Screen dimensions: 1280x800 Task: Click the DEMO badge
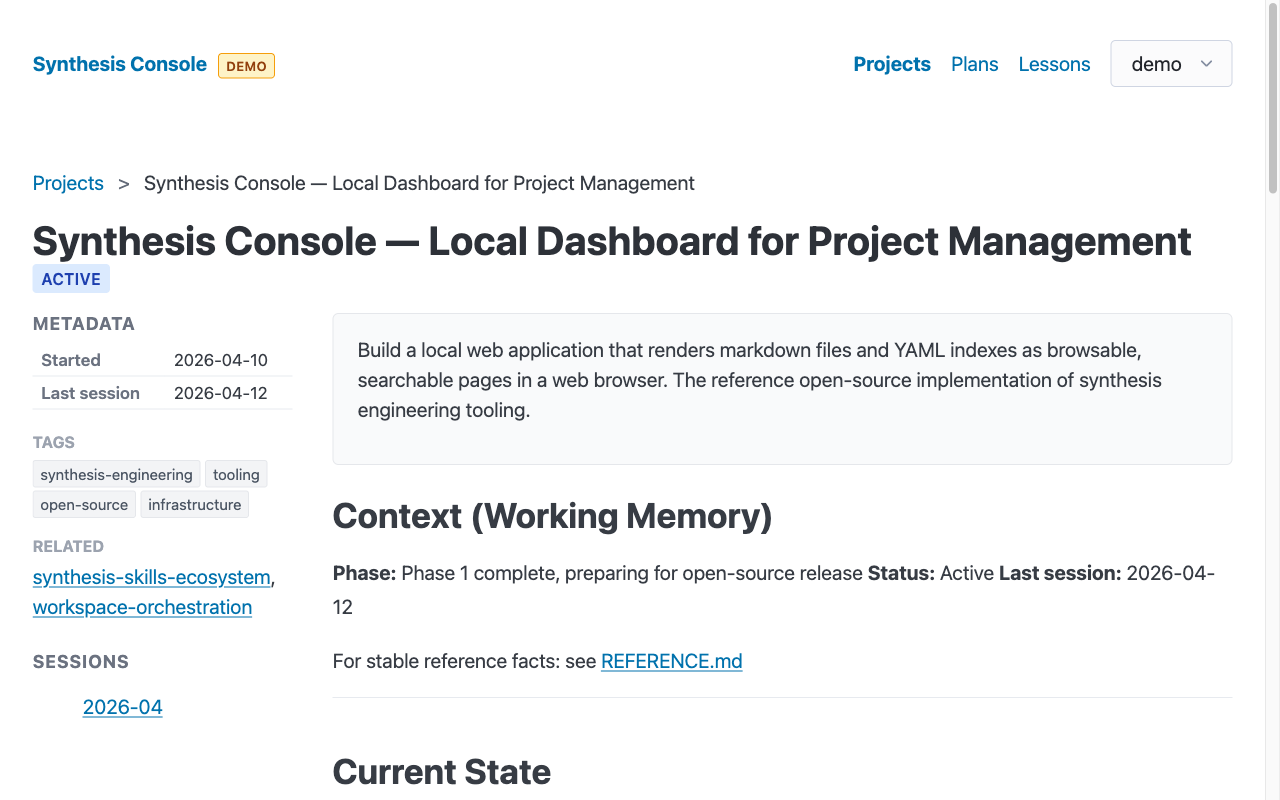tap(246, 65)
